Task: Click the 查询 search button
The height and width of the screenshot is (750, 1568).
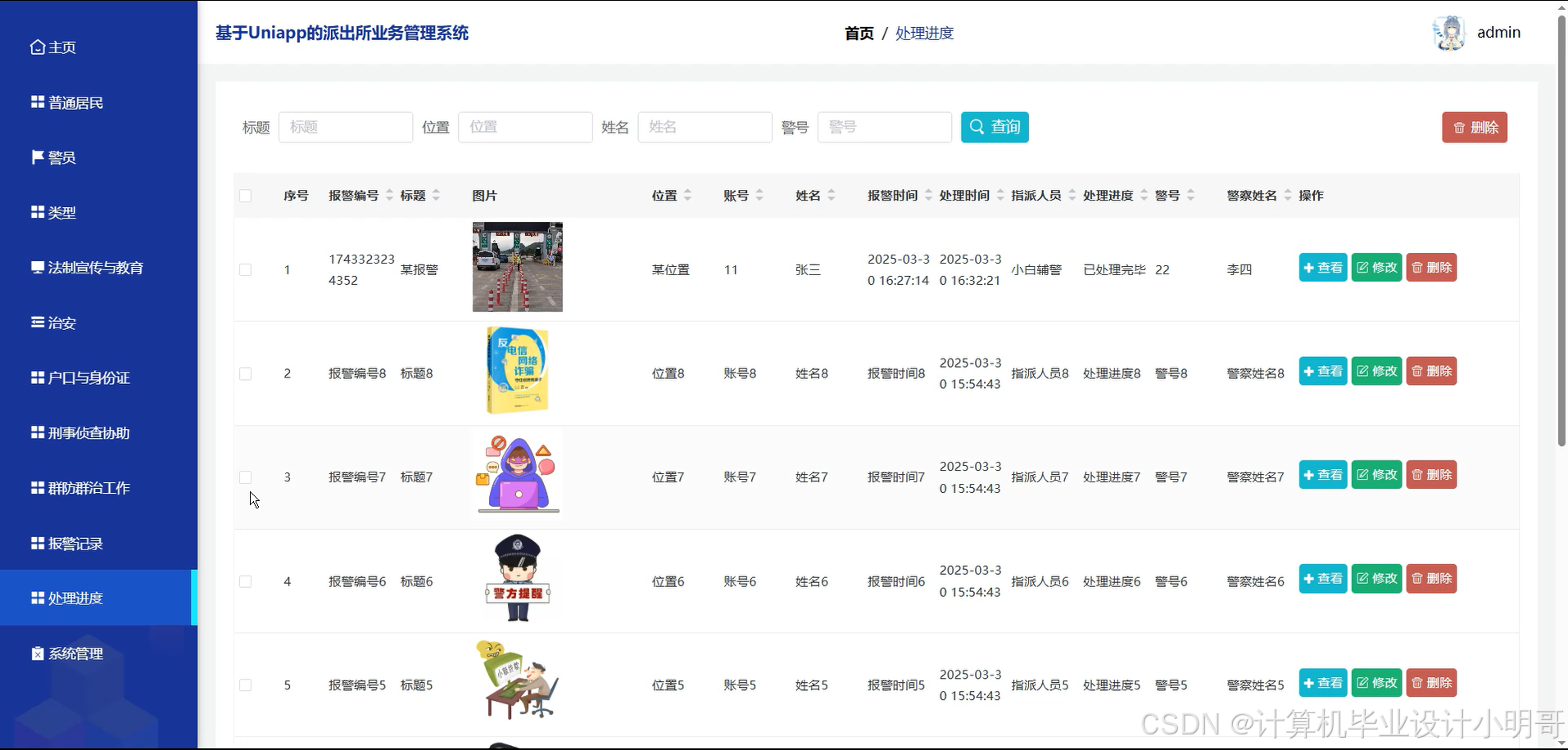Action: pyautogui.click(x=994, y=127)
